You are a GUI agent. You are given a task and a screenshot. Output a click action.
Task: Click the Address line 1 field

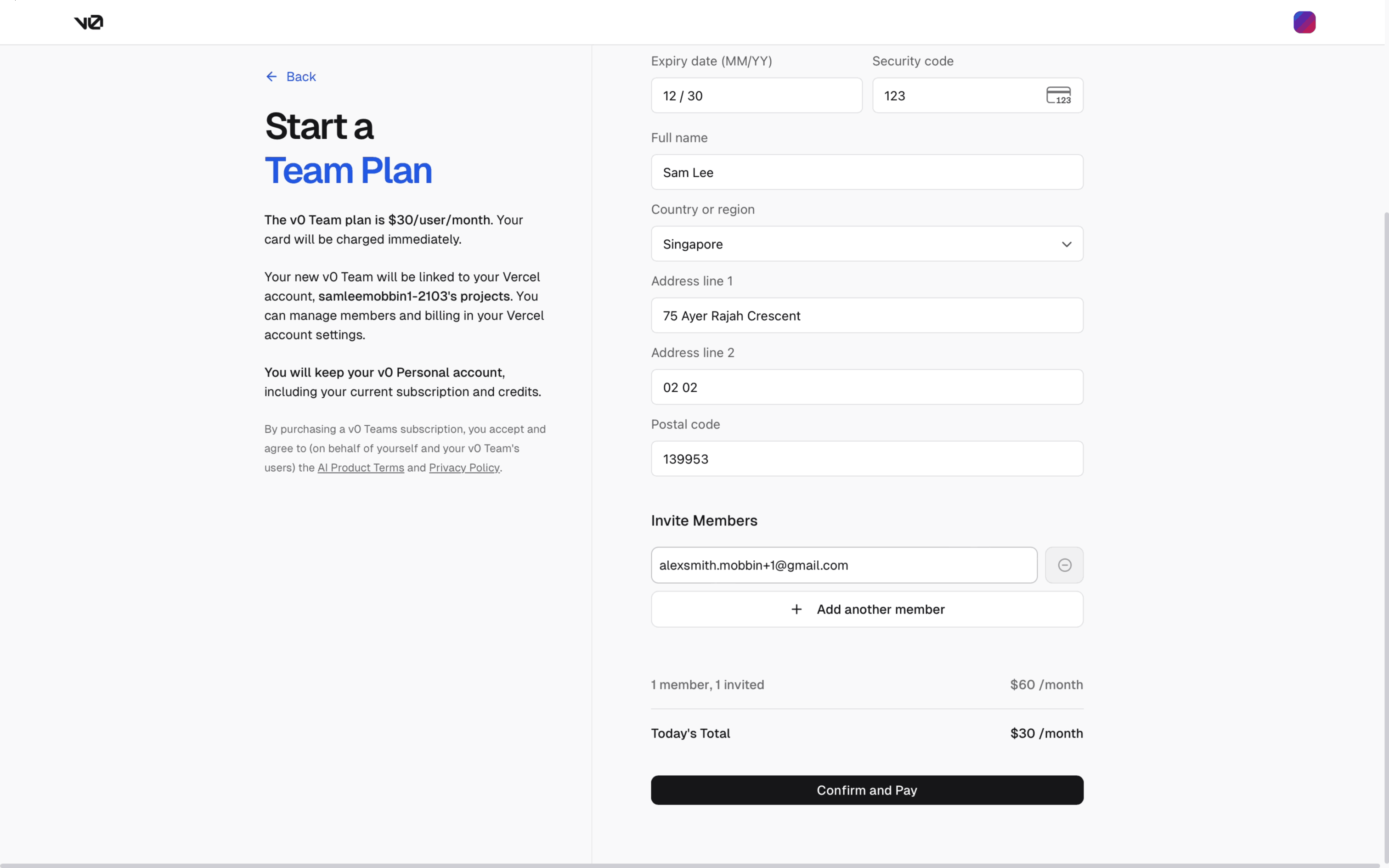(x=866, y=315)
